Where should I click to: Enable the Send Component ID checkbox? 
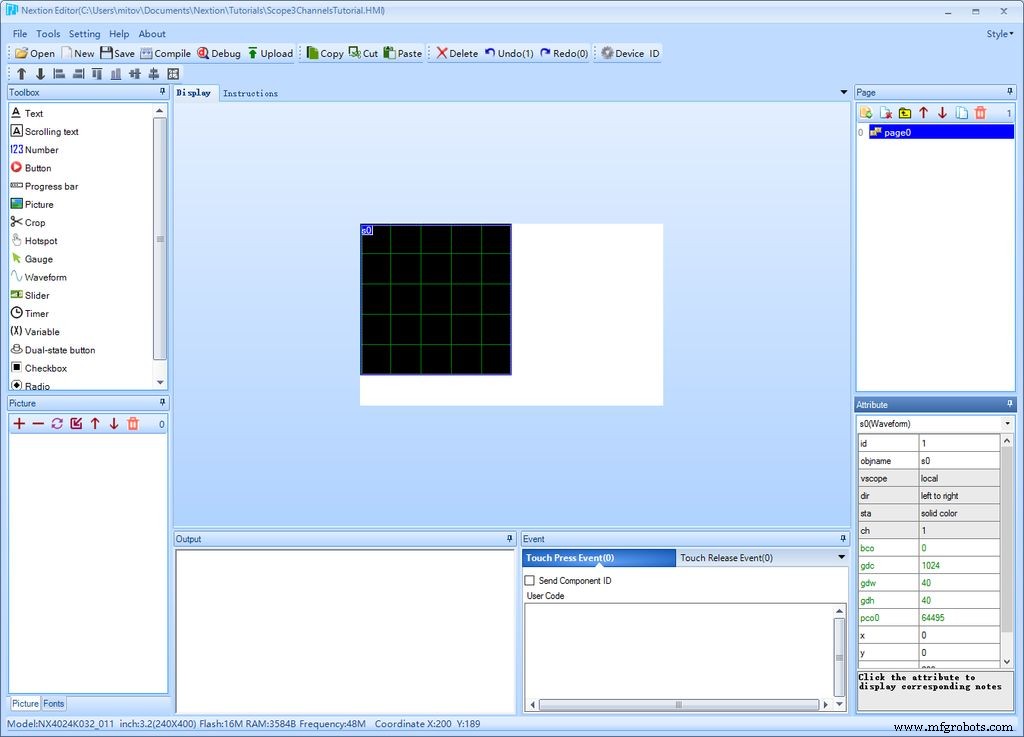[x=530, y=580]
